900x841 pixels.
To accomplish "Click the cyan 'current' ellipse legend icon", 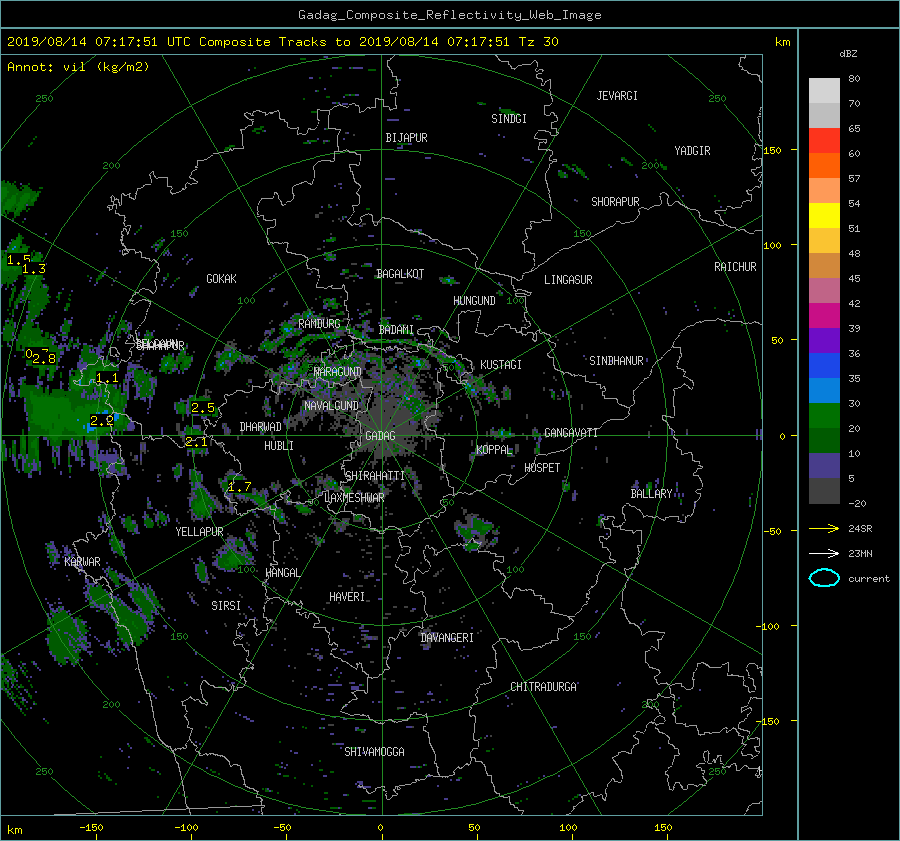I will (x=824, y=578).
